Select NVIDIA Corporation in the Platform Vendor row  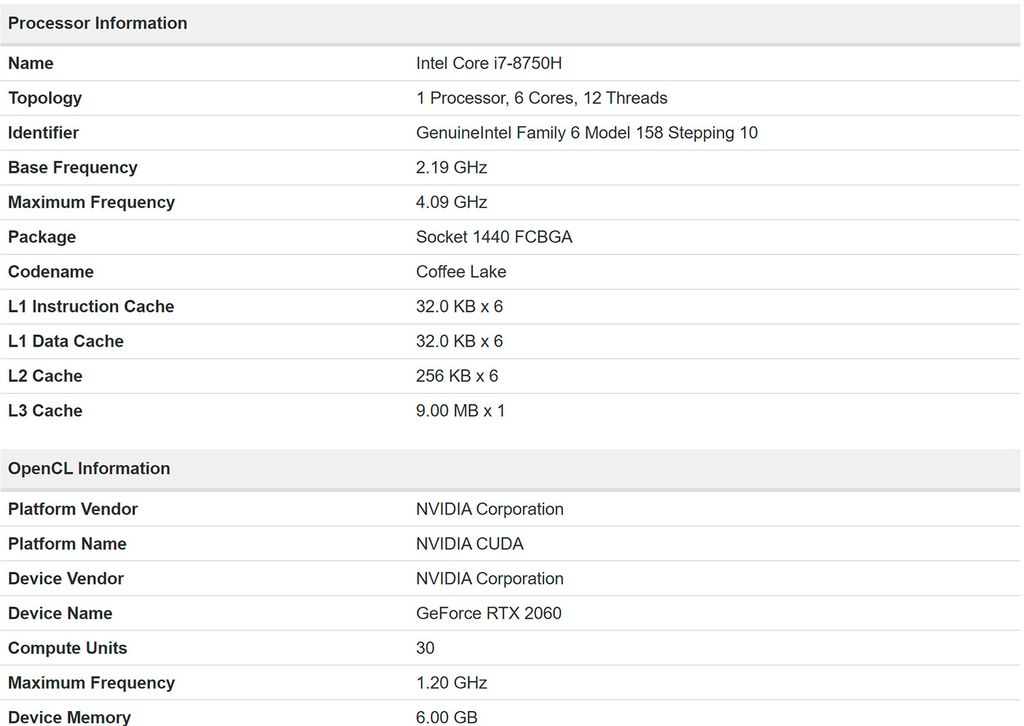click(x=489, y=509)
